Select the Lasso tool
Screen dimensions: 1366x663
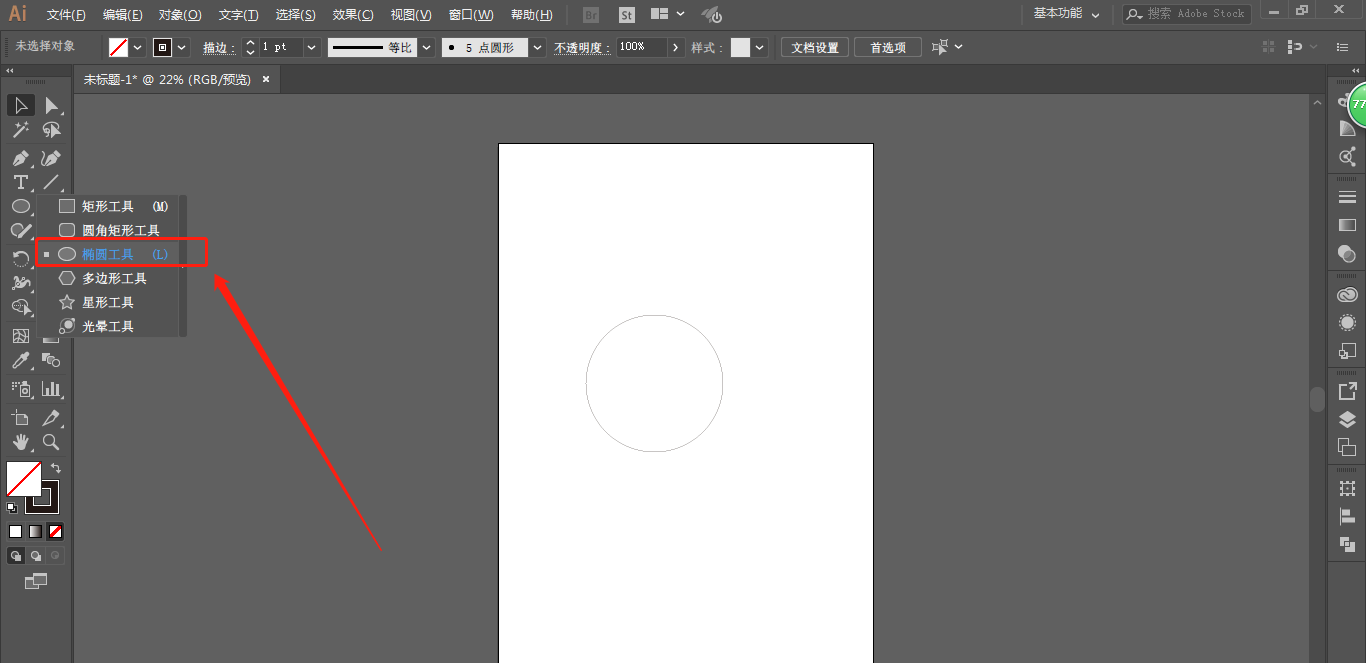tap(52, 130)
